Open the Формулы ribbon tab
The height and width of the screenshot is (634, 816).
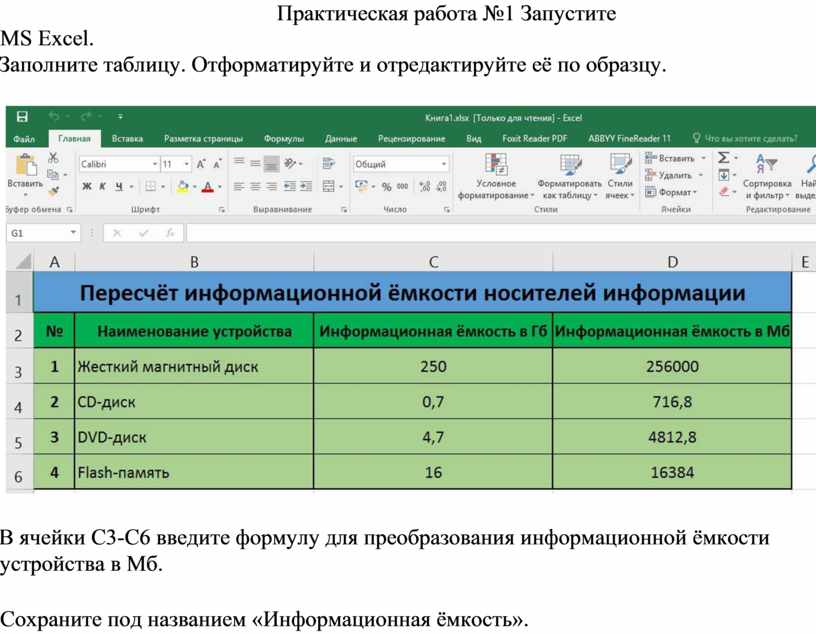tap(284, 139)
